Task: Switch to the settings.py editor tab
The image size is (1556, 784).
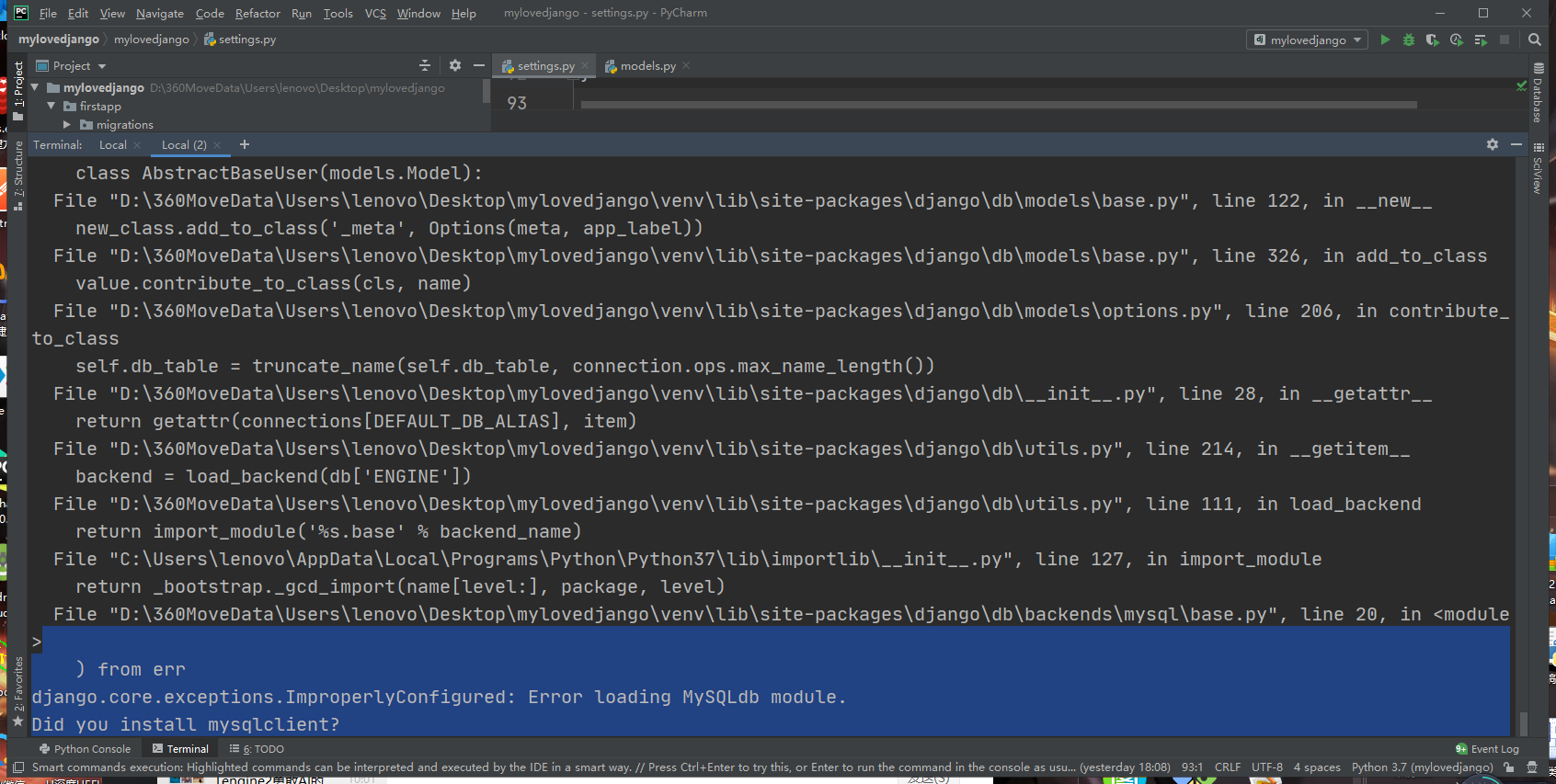Action: [544, 65]
